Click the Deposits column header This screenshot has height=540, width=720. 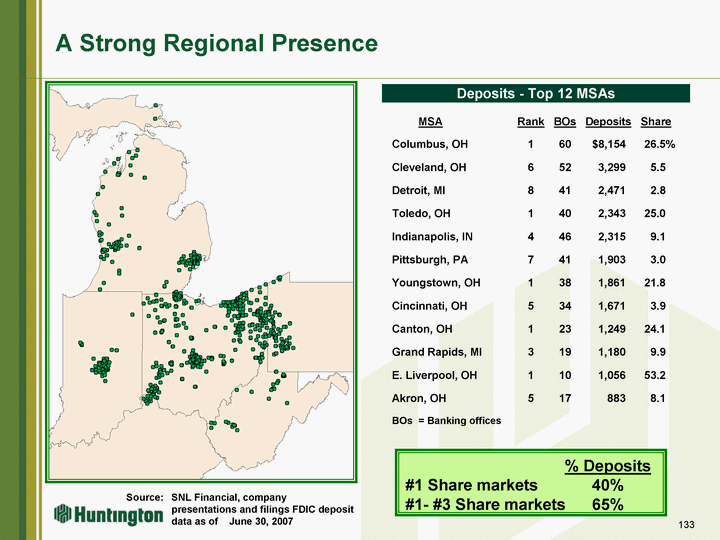pyautogui.click(x=608, y=122)
